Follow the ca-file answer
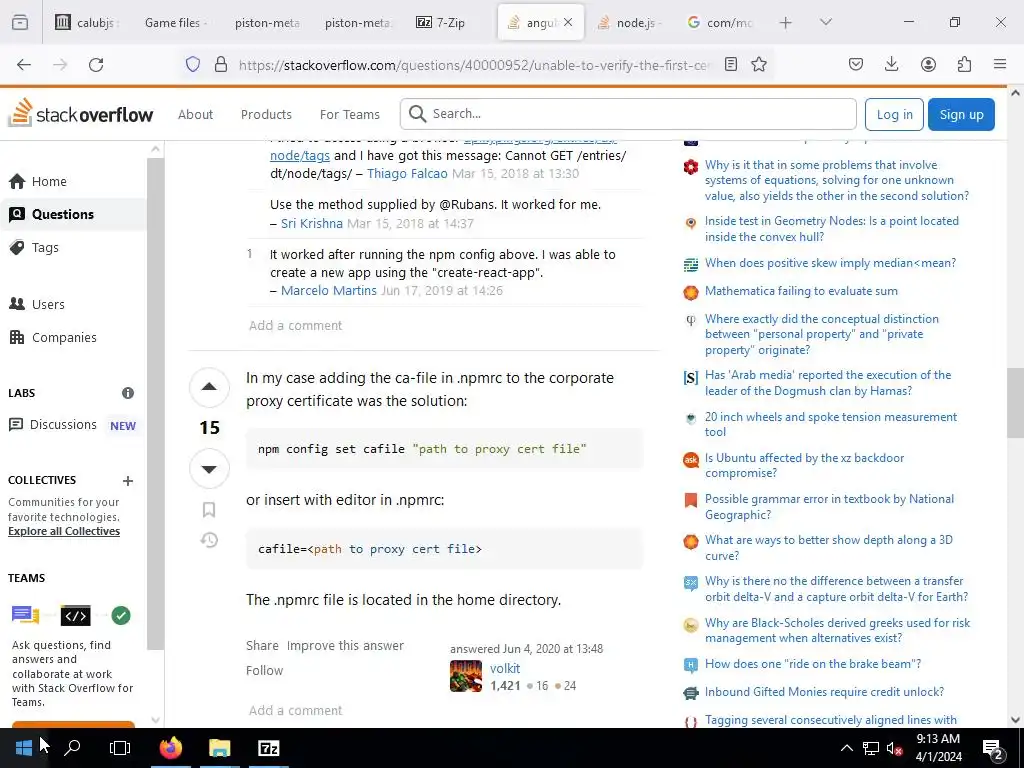Image resolution: width=1024 pixels, height=768 pixels. [264, 670]
